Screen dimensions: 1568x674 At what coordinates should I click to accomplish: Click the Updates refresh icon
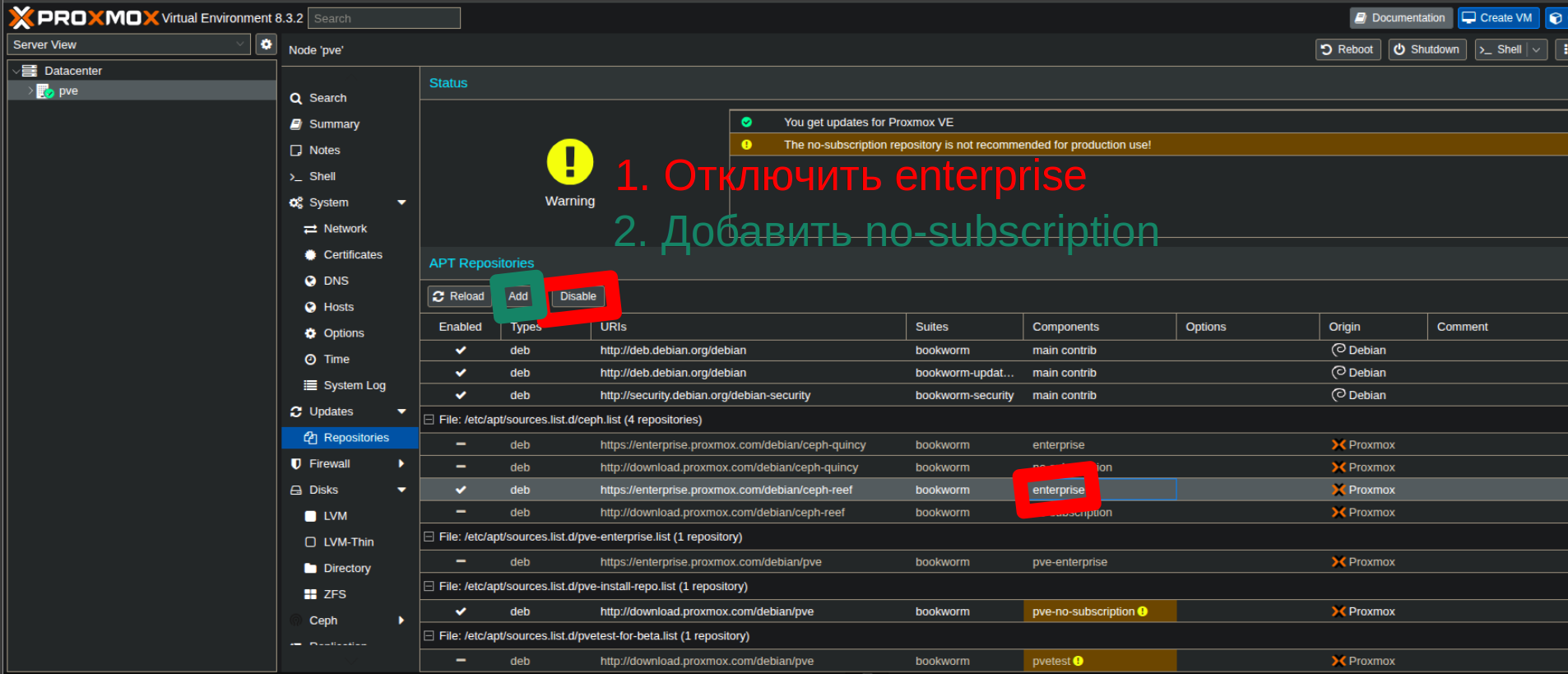296,411
